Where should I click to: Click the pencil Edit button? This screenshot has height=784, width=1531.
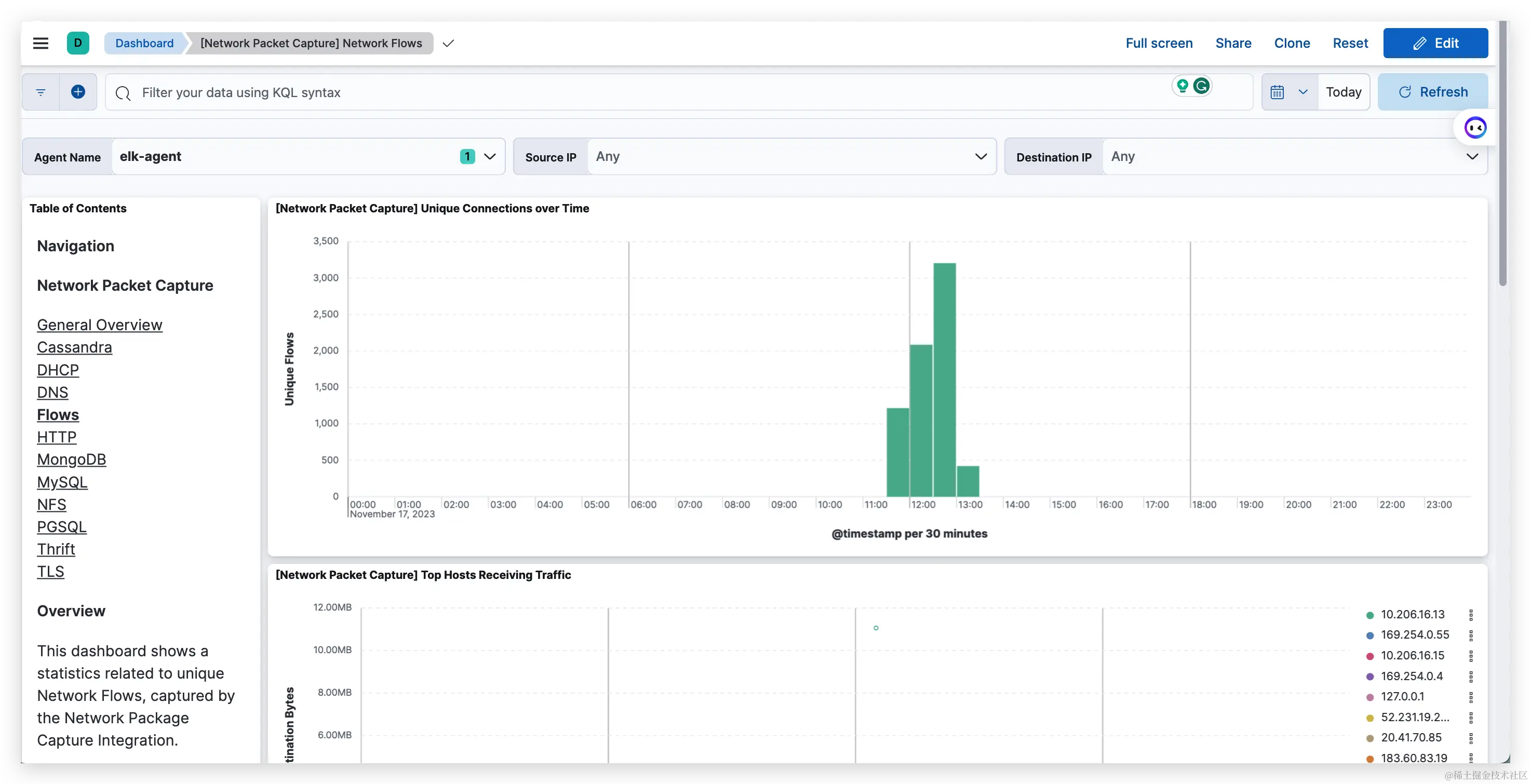click(x=1435, y=43)
